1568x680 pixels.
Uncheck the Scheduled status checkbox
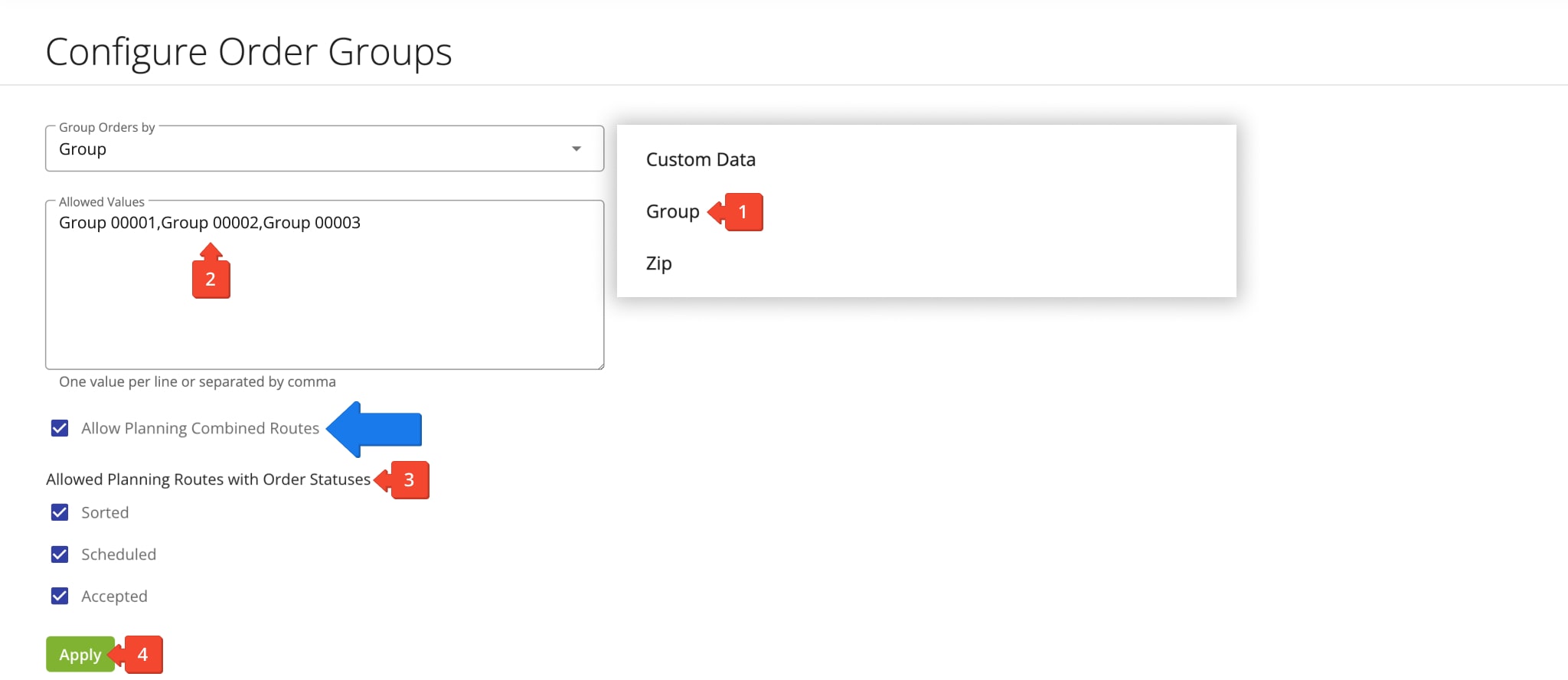point(60,554)
